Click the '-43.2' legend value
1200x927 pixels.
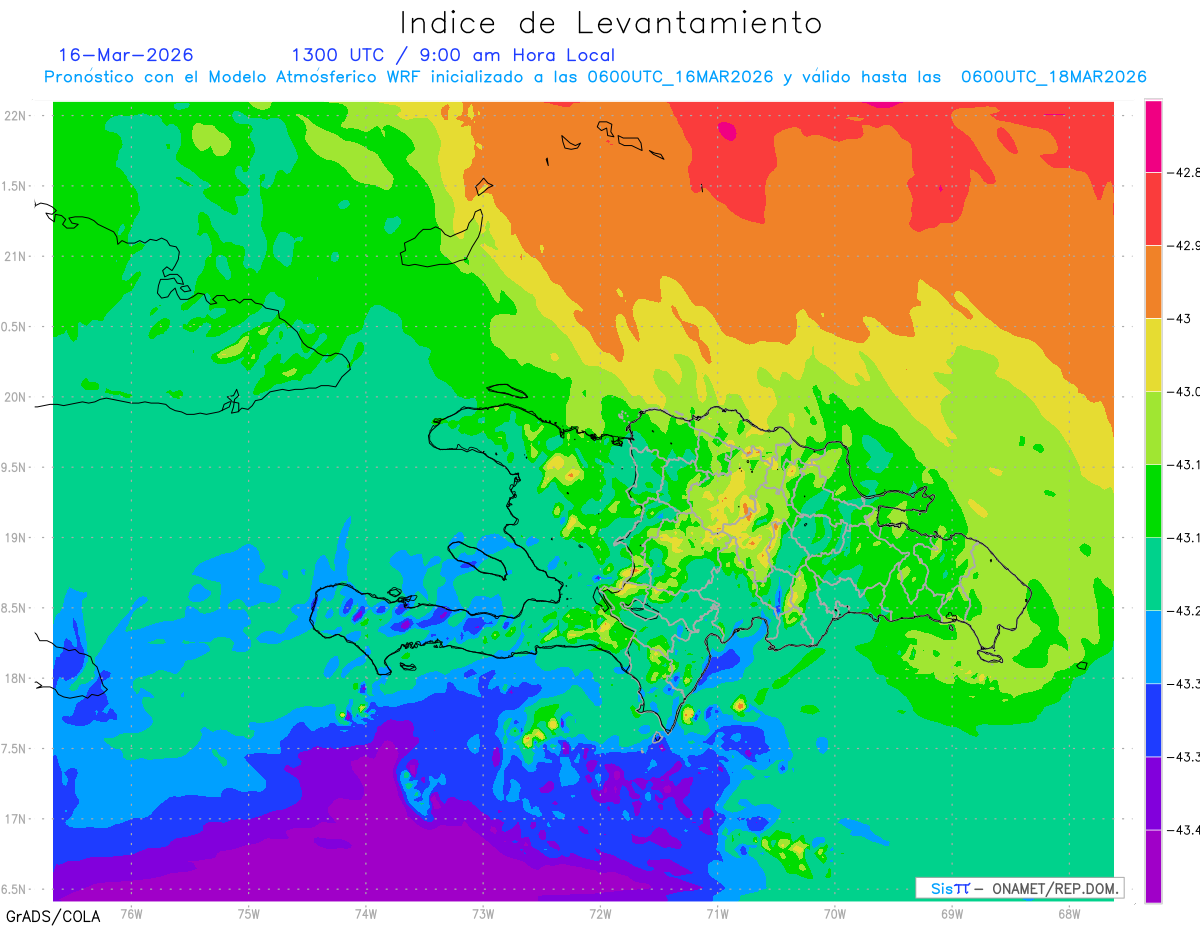(x=1183, y=611)
